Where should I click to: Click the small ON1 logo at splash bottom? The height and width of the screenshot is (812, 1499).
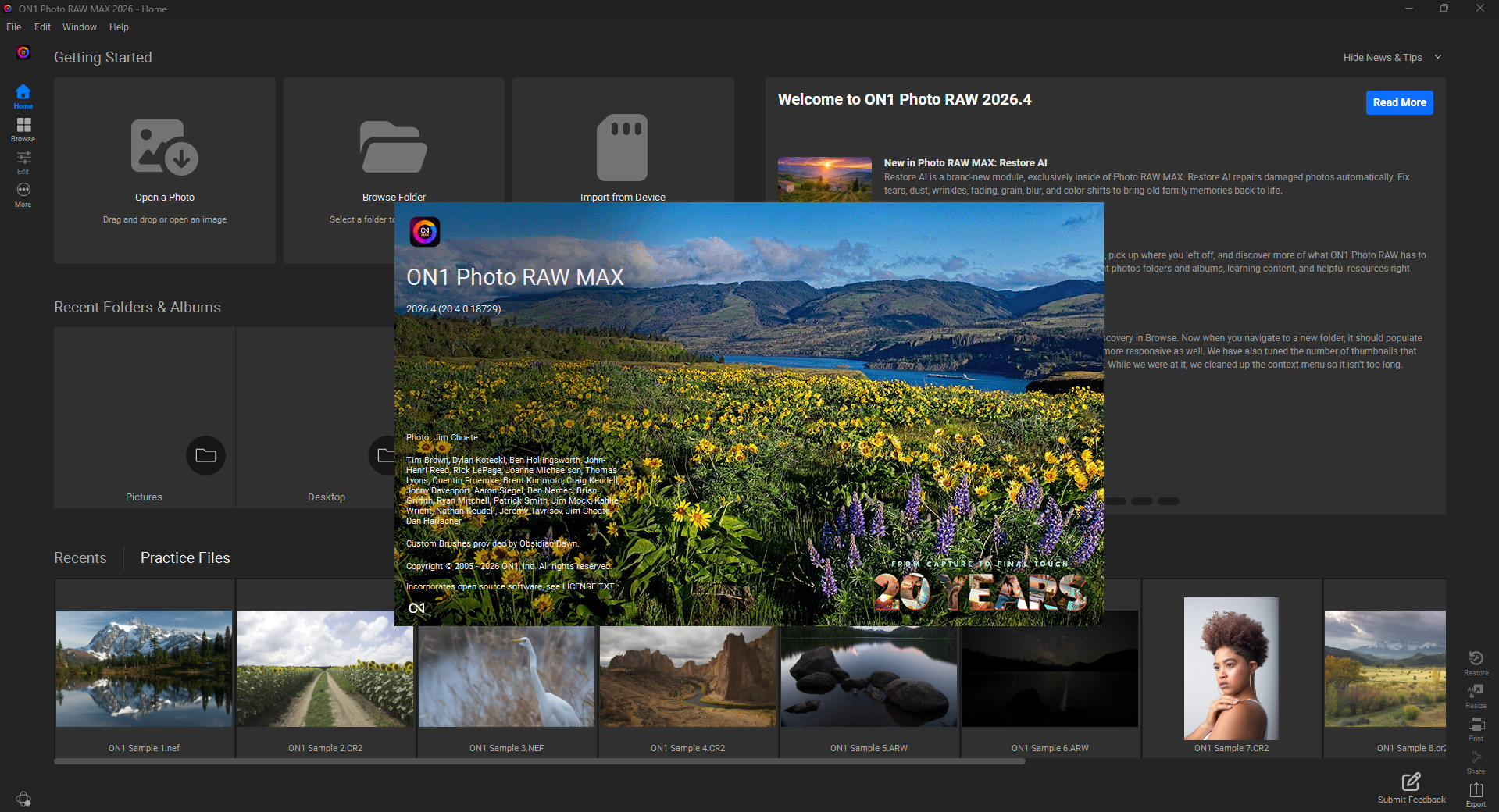click(416, 608)
